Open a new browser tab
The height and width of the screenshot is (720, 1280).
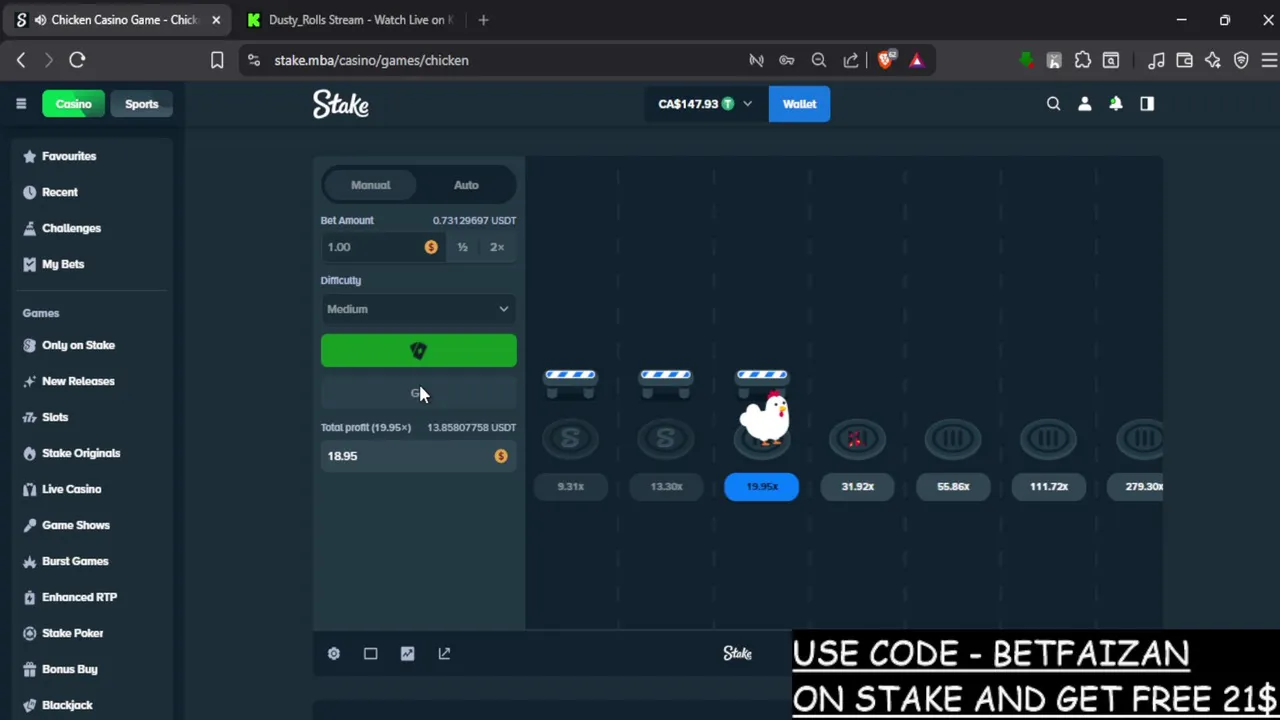click(483, 20)
